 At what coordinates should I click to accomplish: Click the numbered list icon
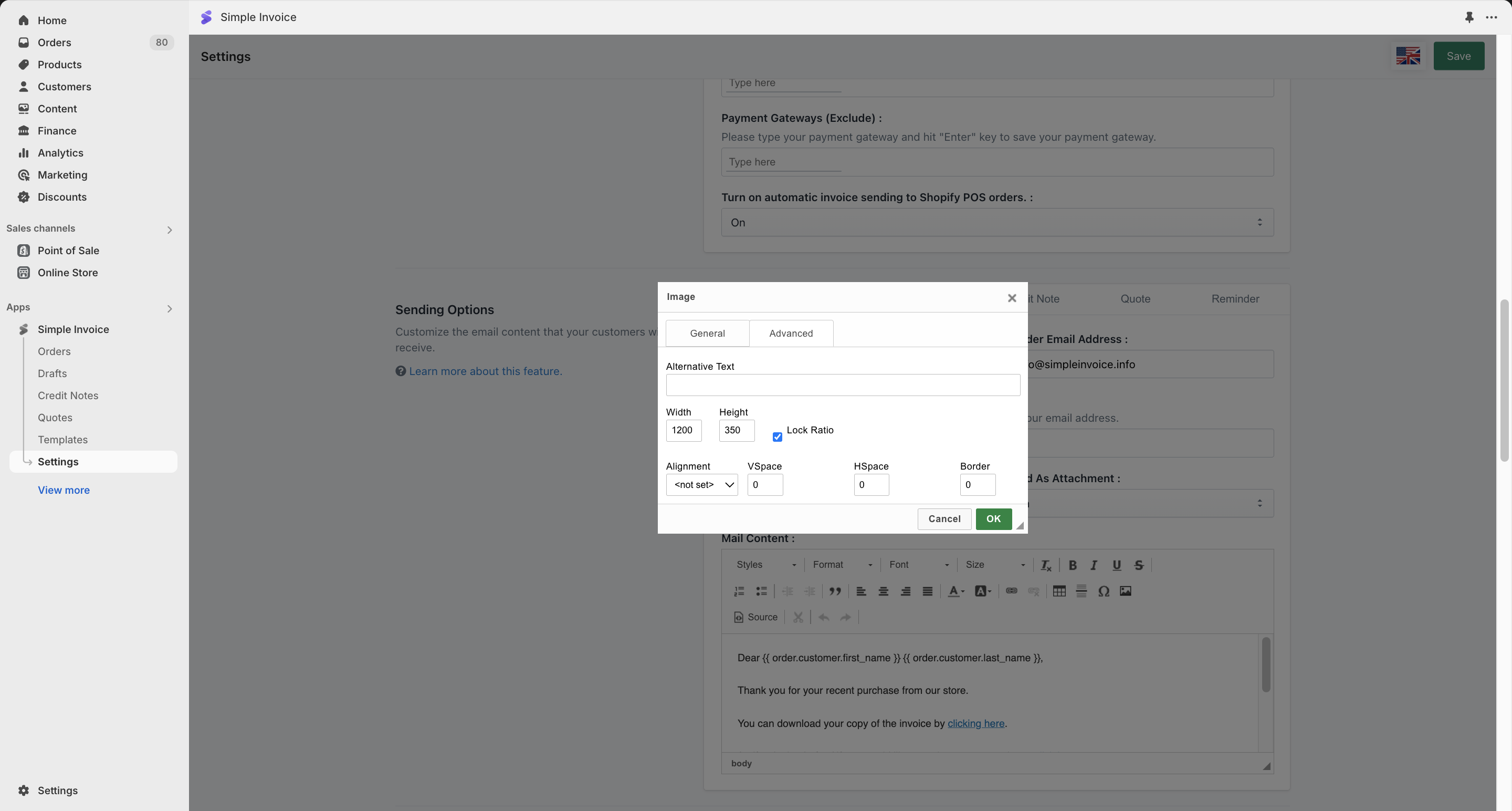click(739, 591)
